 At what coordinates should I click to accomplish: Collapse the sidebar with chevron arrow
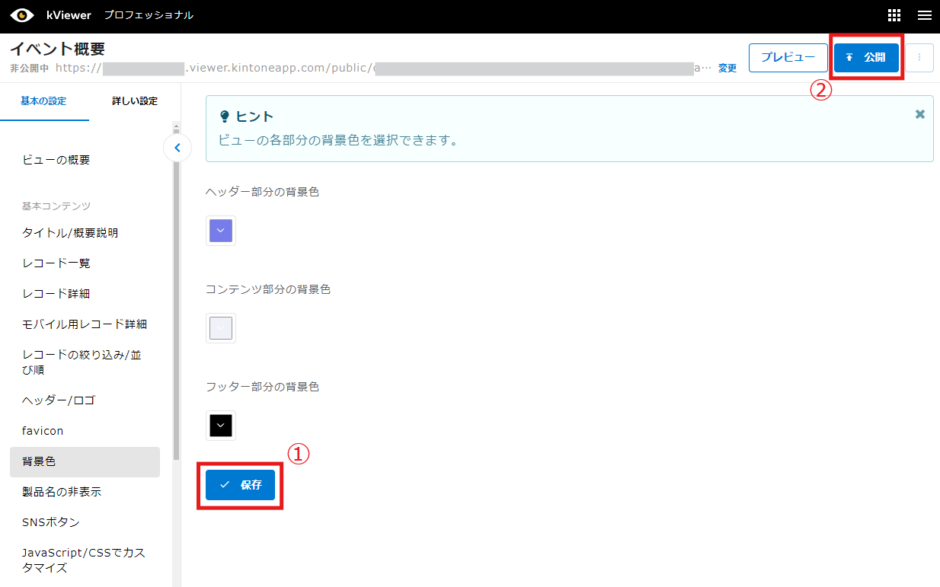click(x=177, y=148)
